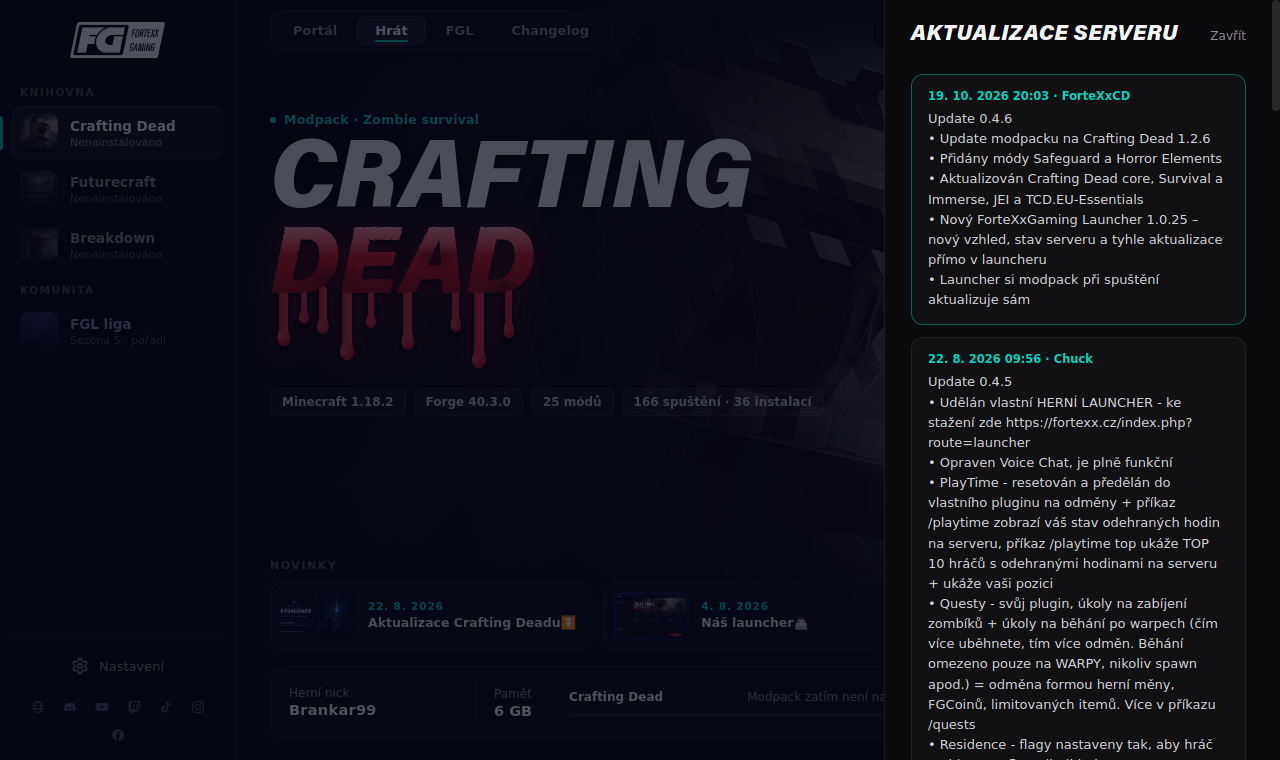Open the Instagram icon link

198,707
